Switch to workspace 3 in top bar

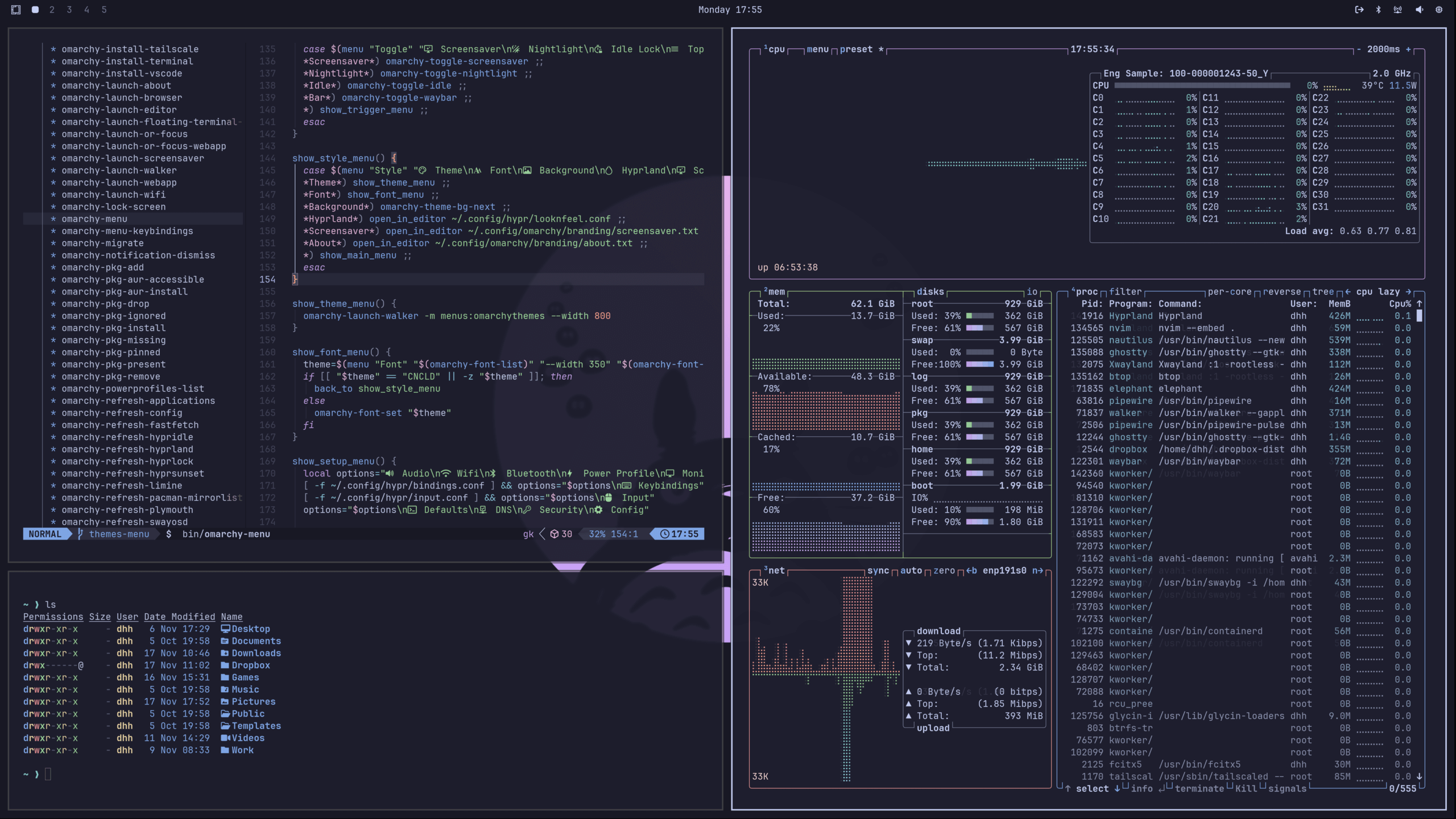(x=69, y=10)
